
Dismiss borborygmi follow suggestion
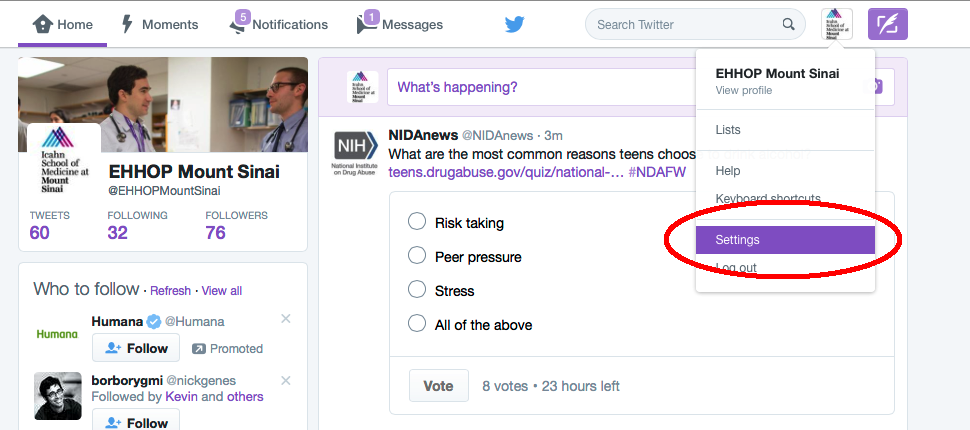coord(286,381)
